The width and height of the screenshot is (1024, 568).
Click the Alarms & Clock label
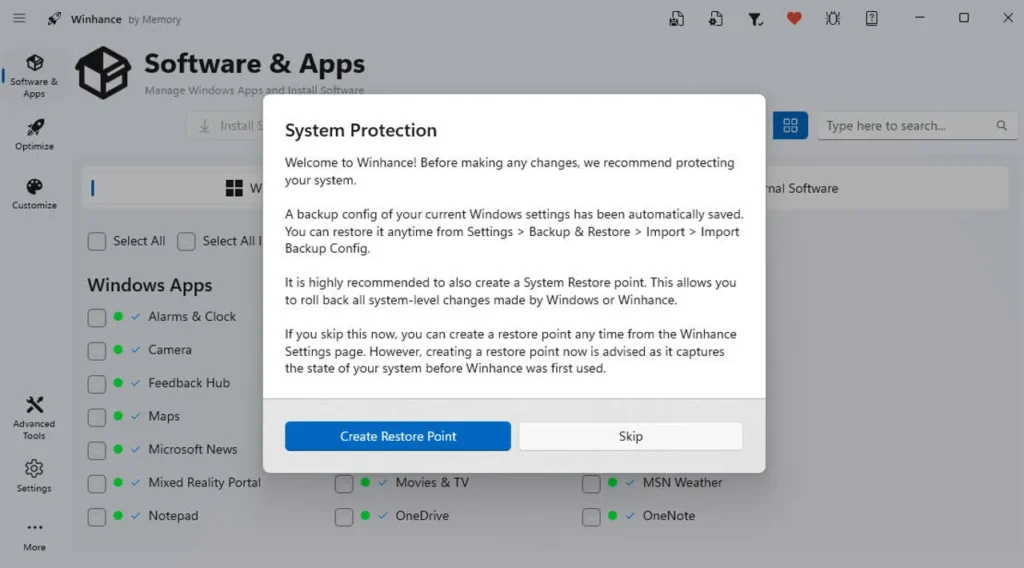coord(192,317)
